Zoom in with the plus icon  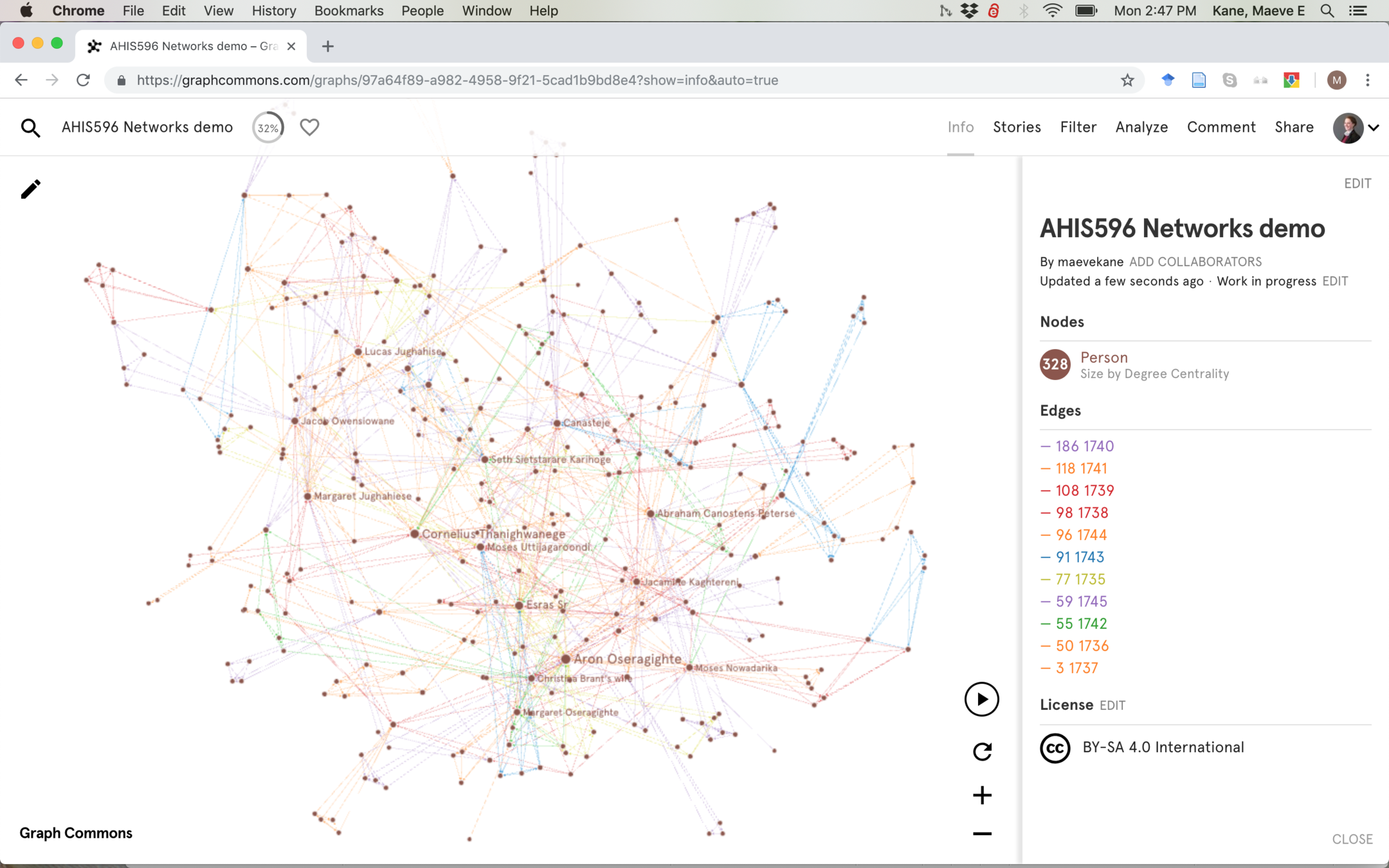coord(982,795)
